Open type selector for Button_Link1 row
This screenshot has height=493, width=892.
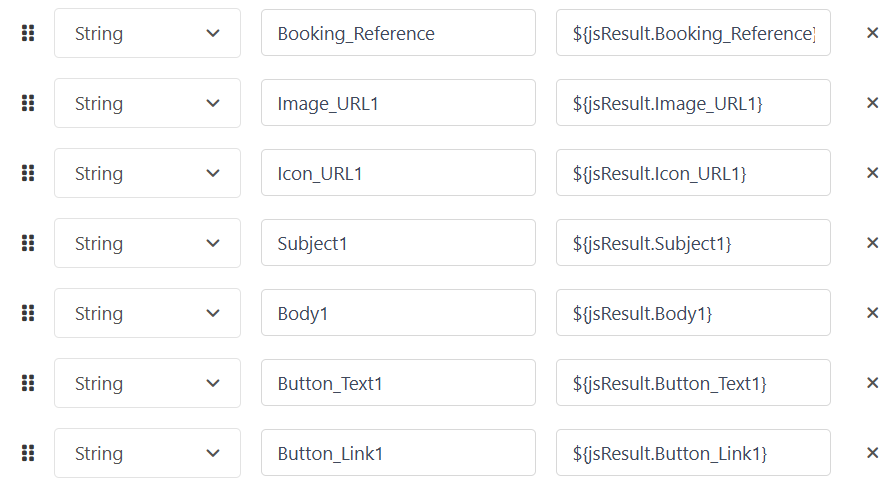[147, 453]
